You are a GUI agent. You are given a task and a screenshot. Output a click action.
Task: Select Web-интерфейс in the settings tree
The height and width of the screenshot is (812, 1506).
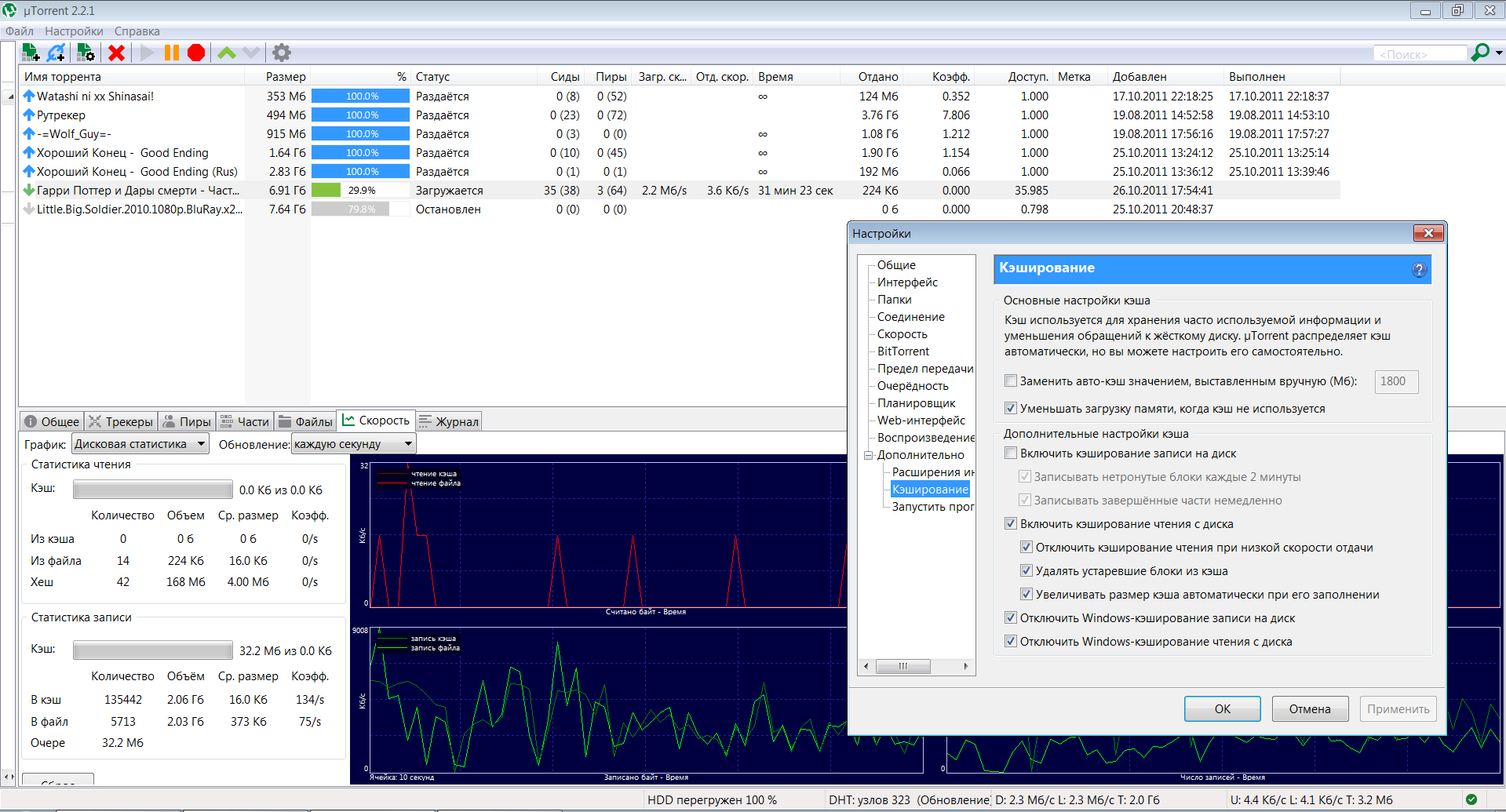click(921, 421)
